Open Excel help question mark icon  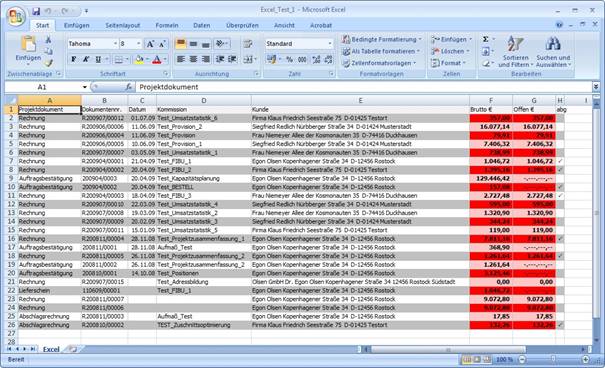559,25
